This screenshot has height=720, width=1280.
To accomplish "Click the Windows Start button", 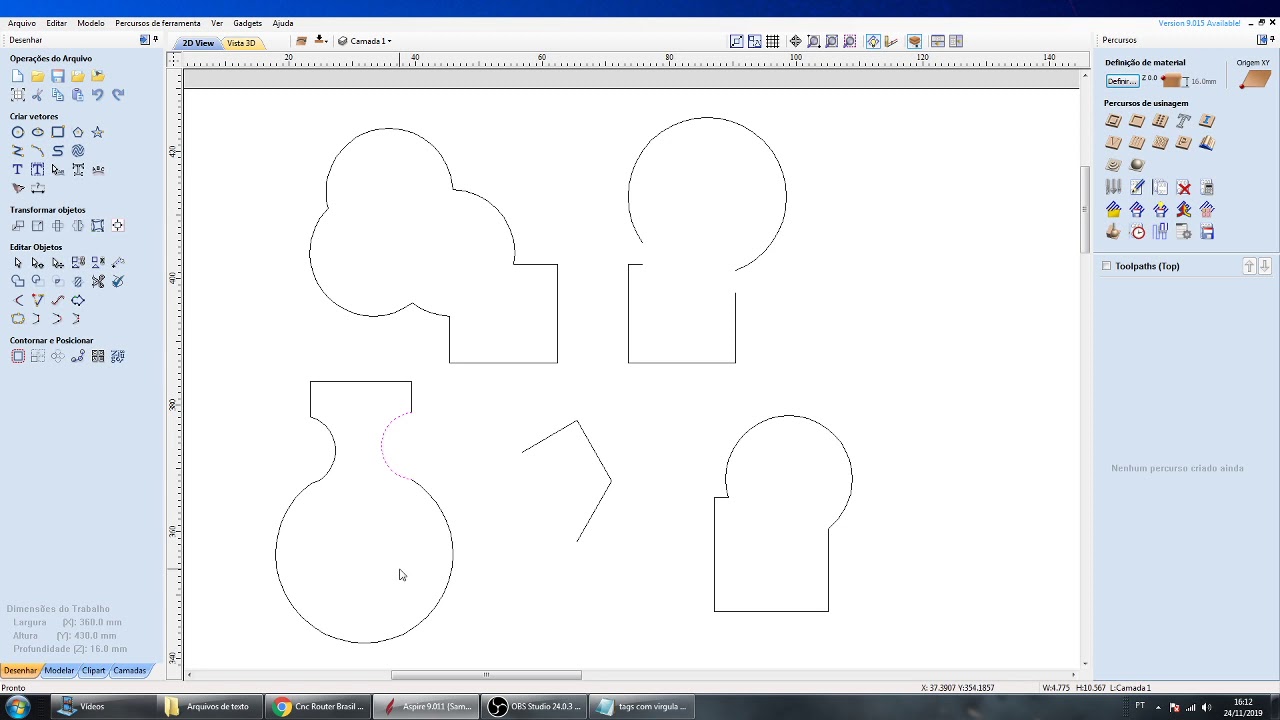I will (x=17, y=707).
